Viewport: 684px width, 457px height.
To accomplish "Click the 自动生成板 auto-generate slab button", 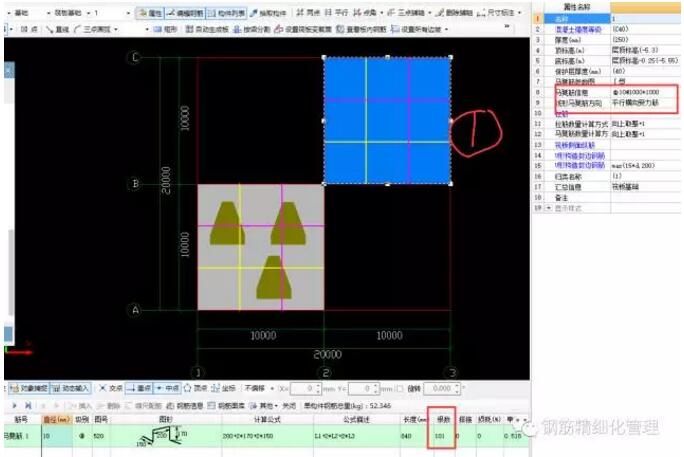I will click(x=212, y=29).
